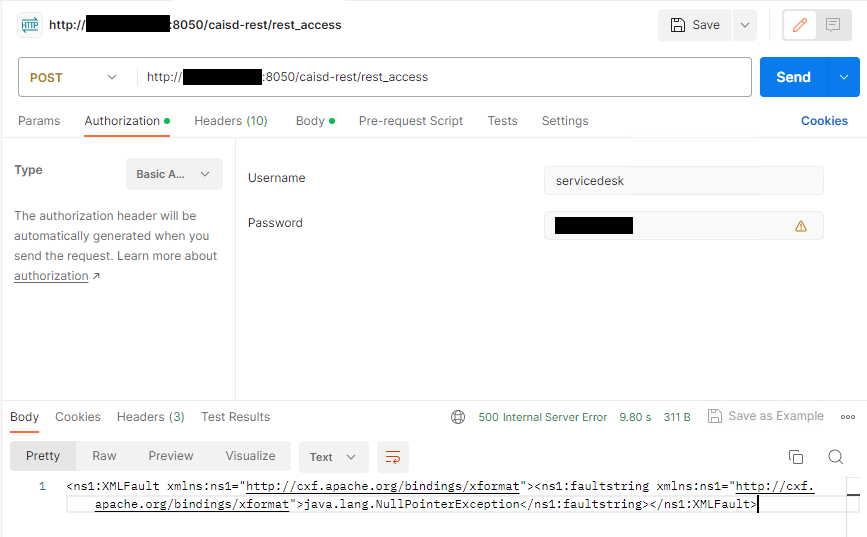Open the response Cookies tab
The height and width of the screenshot is (537, 867).
pos(78,417)
